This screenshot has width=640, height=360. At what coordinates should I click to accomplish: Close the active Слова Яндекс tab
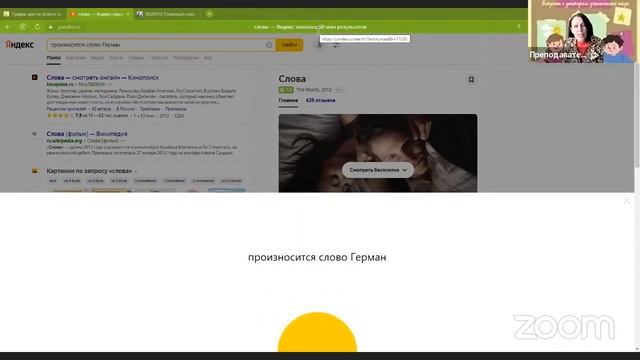pos(128,14)
